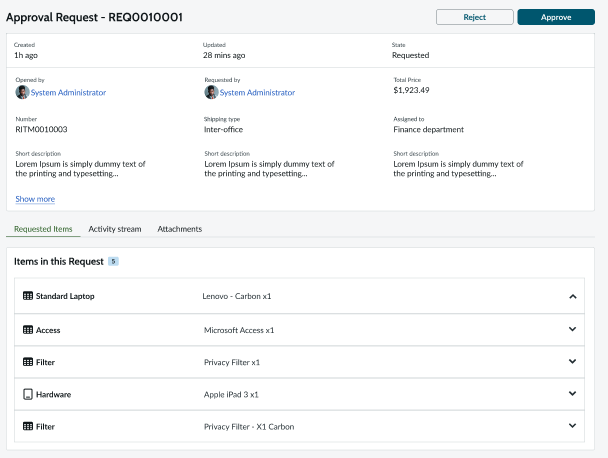Click the Privacy Filter x1 table icon
Viewport: 608px width, 458px height.
coord(28,362)
